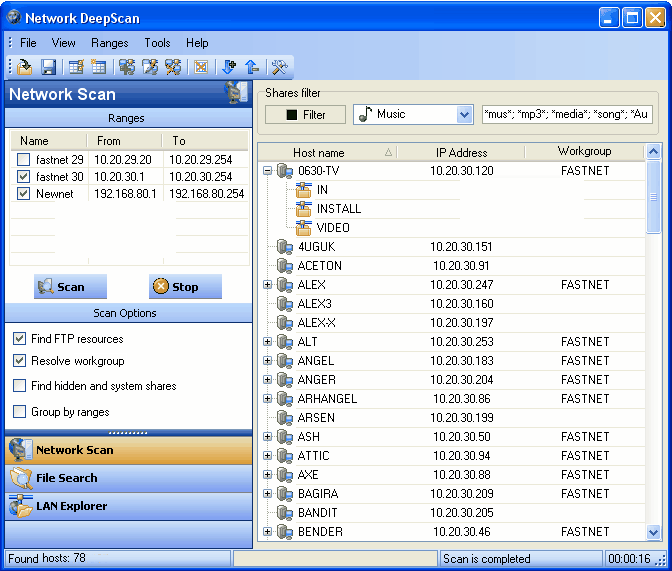Switch to the LAN Explorer panel
Viewport: 672px width, 571px height.
coord(128,506)
